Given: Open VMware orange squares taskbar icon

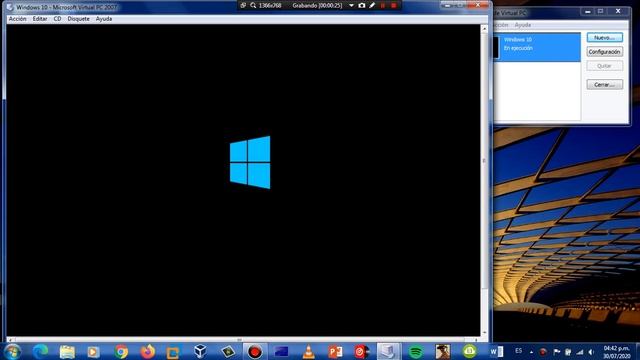Looking at the screenshot, I should tap(173, 352).
